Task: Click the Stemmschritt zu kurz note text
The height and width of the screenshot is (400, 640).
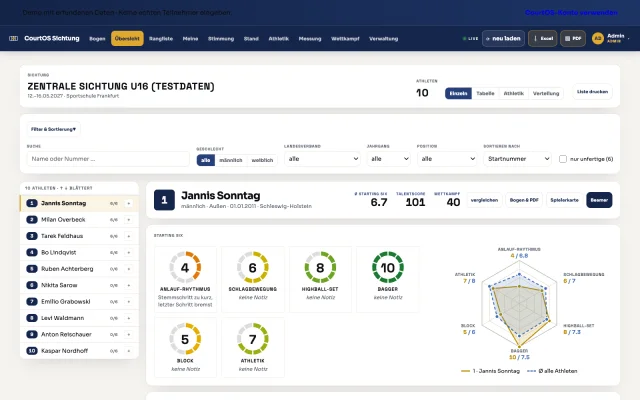Action: (x=185, y=301)
